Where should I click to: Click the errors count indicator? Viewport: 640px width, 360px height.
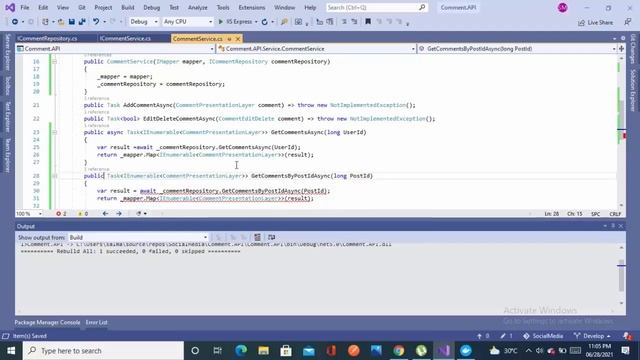[62, 213]
